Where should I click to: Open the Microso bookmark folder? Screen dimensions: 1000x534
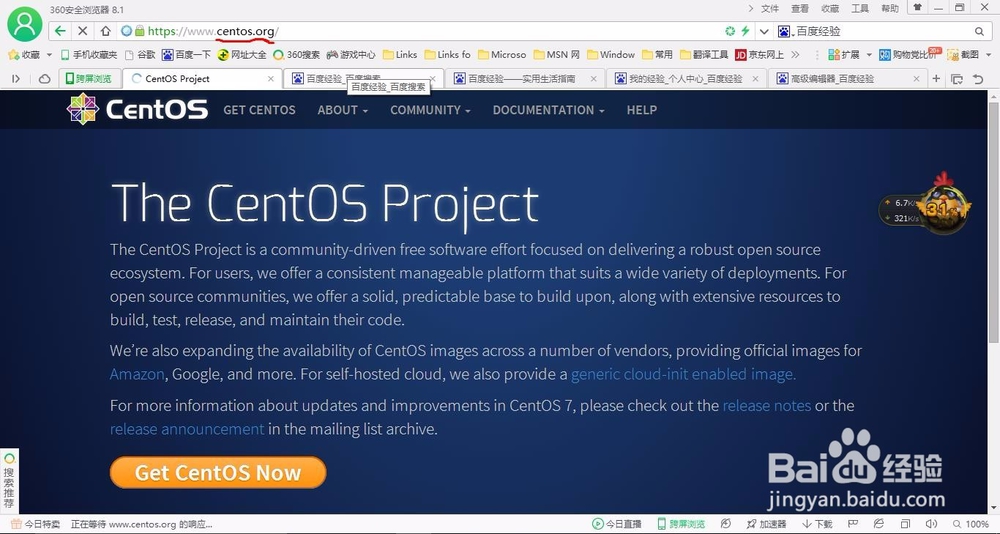(502, 55)
